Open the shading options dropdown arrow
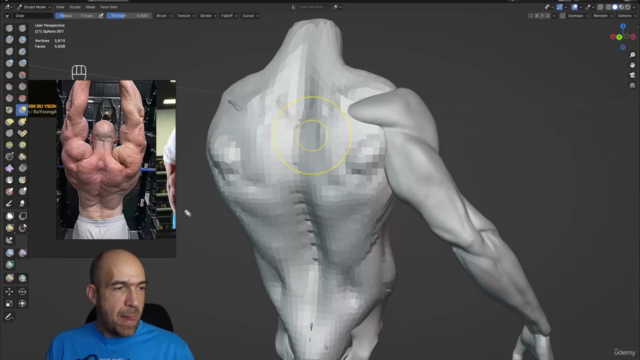The image size is (640, 360). pos(633,7)
